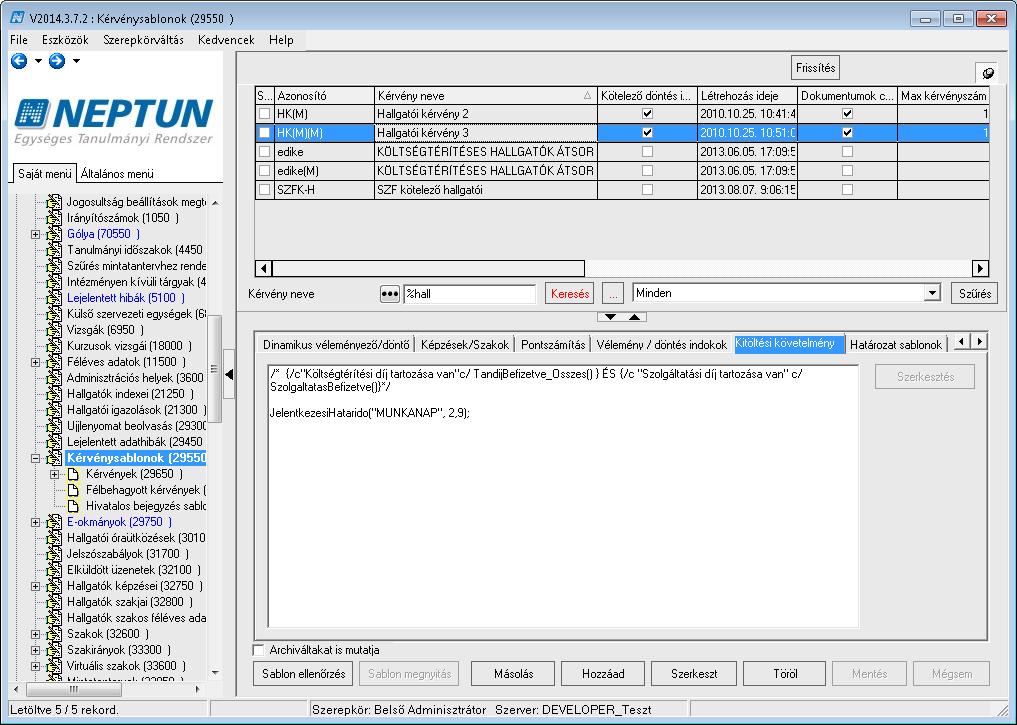Click the blue Back navigation arrow
Image resolution: width=1017 pixels, height=725 pixels.
[19, 61]
